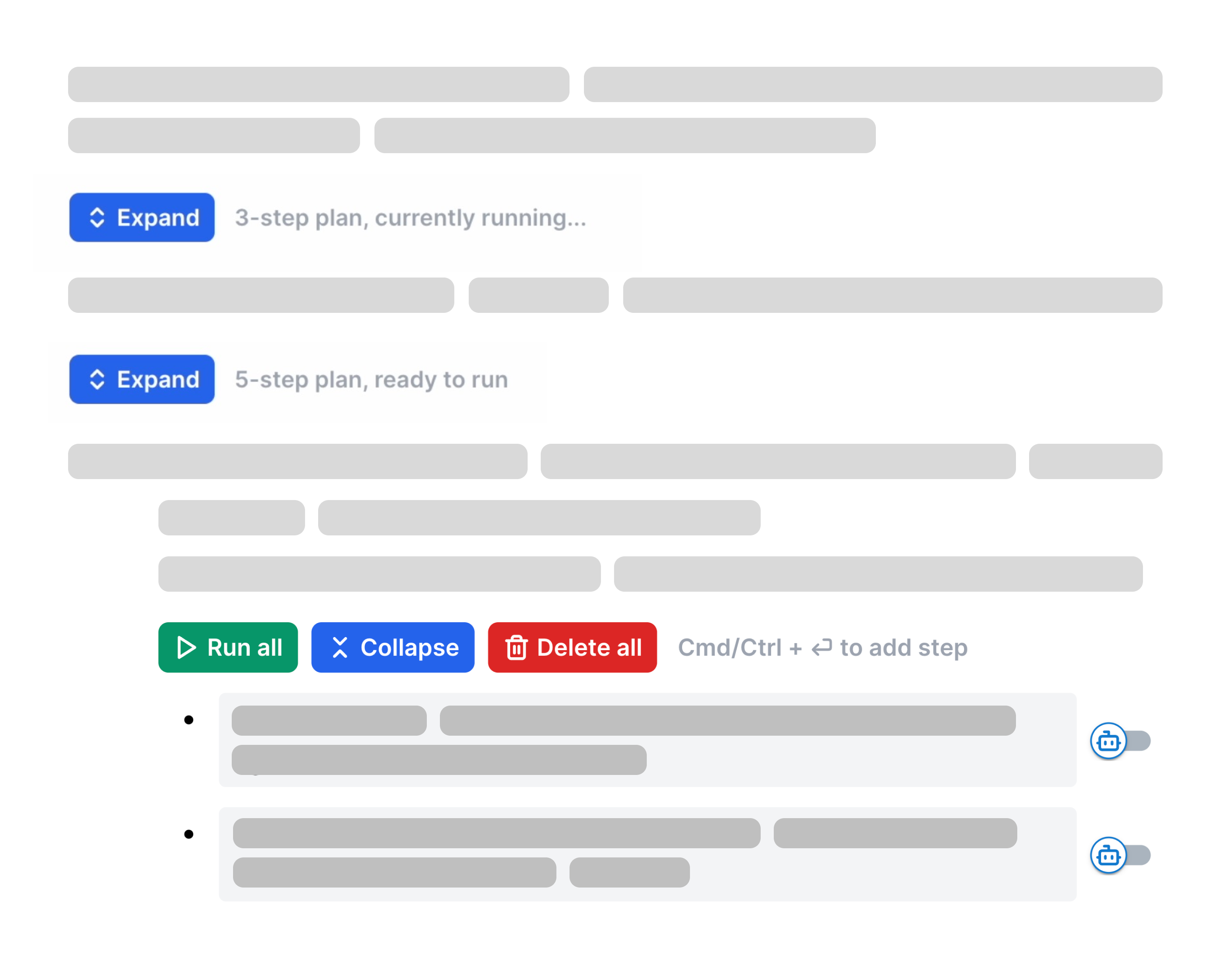The height and width of the screenshot is (970, 1232).
Task: Click the robot icon on the second step
Action: tap(1108, 855)
